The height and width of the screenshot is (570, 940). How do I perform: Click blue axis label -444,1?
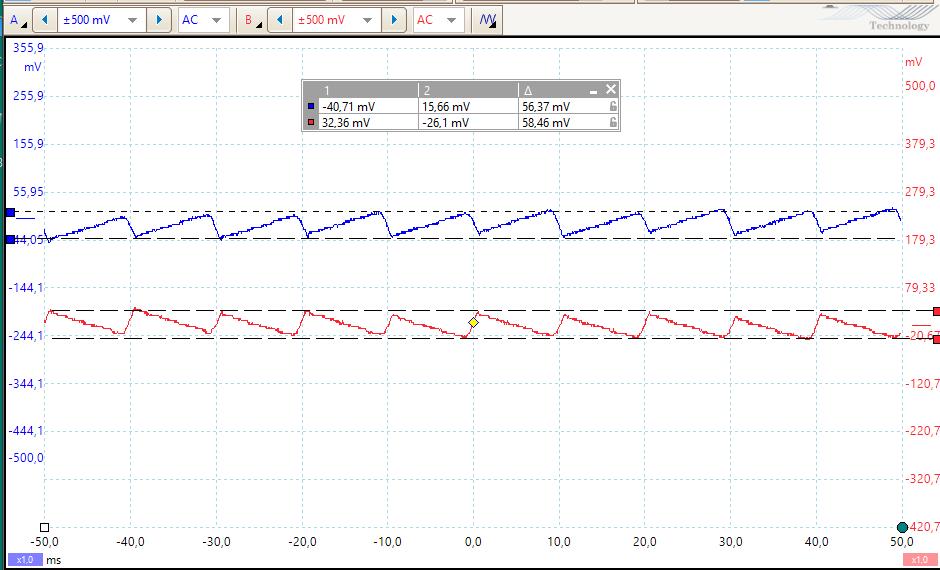(x=26, y=431)
